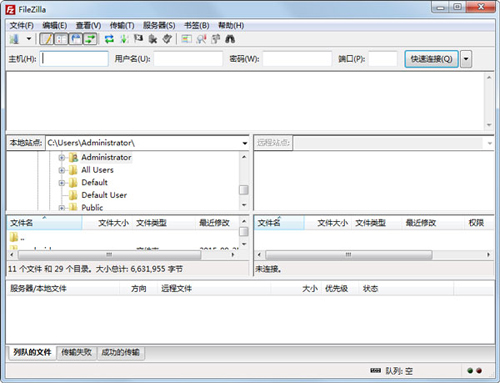Open the 查看(V) menu
This screenshot has height=383, width=500.
pyautogui.click(x=88, y=25)
